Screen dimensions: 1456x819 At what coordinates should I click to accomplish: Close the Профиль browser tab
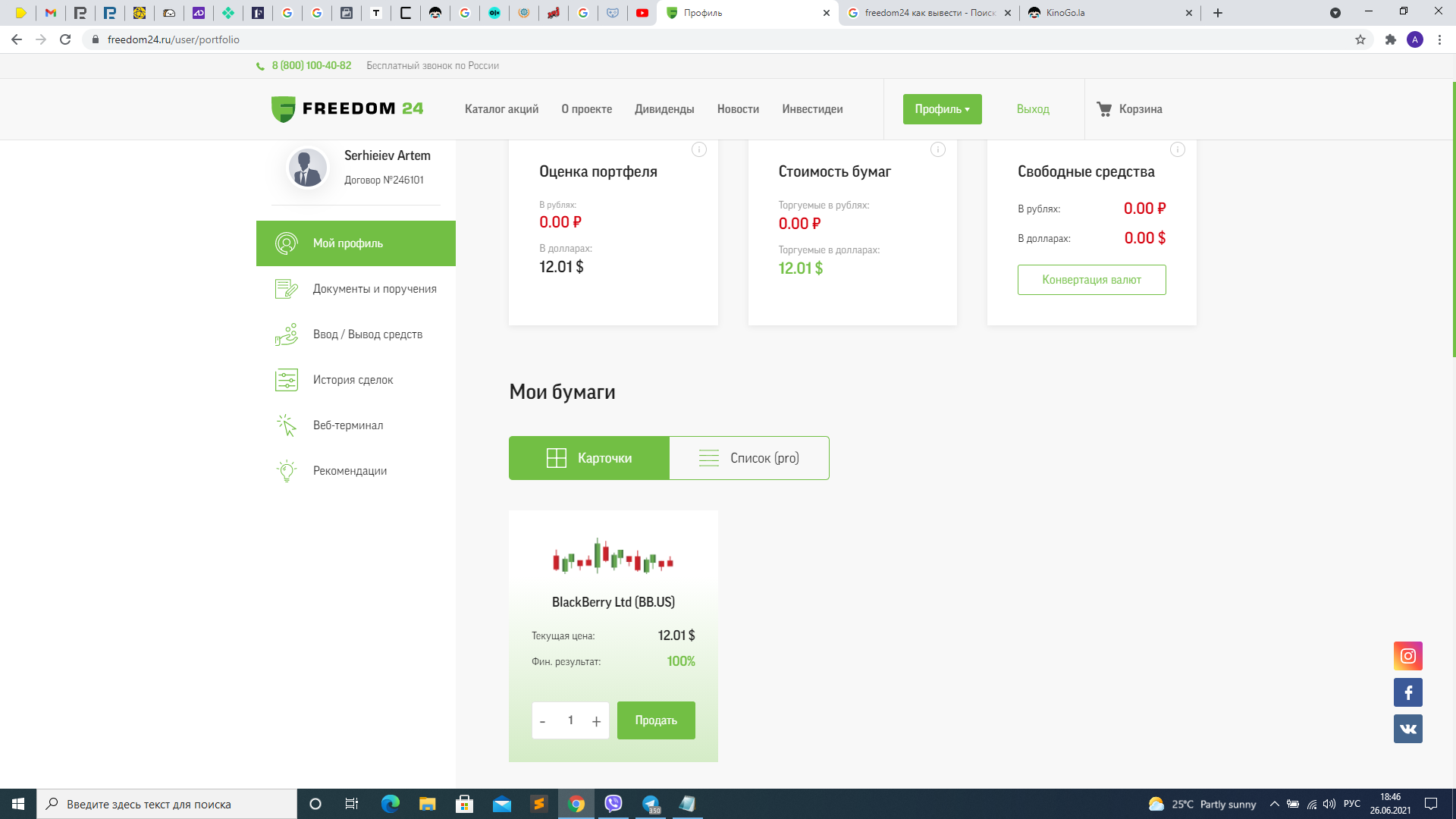pyautogui.click(x=827, y=13)
